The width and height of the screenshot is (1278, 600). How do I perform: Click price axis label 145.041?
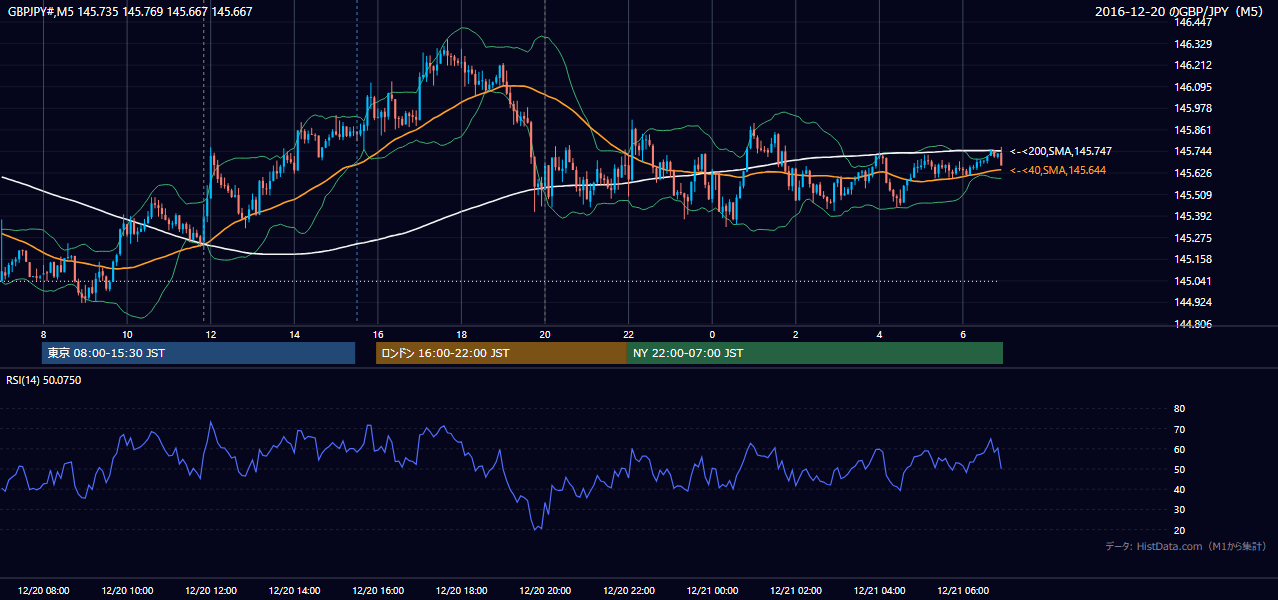point(1193,281)
